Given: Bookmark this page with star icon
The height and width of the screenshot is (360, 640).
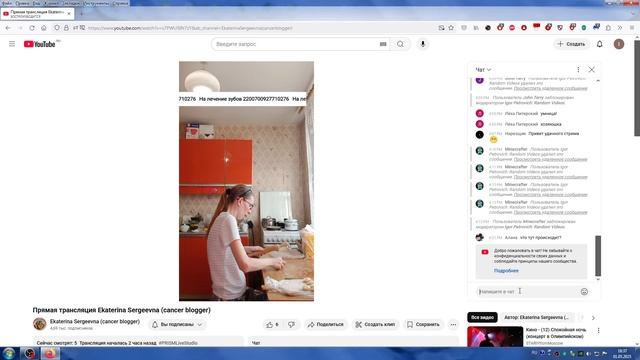Looking at the screenshot, I should tap(451, 28).
